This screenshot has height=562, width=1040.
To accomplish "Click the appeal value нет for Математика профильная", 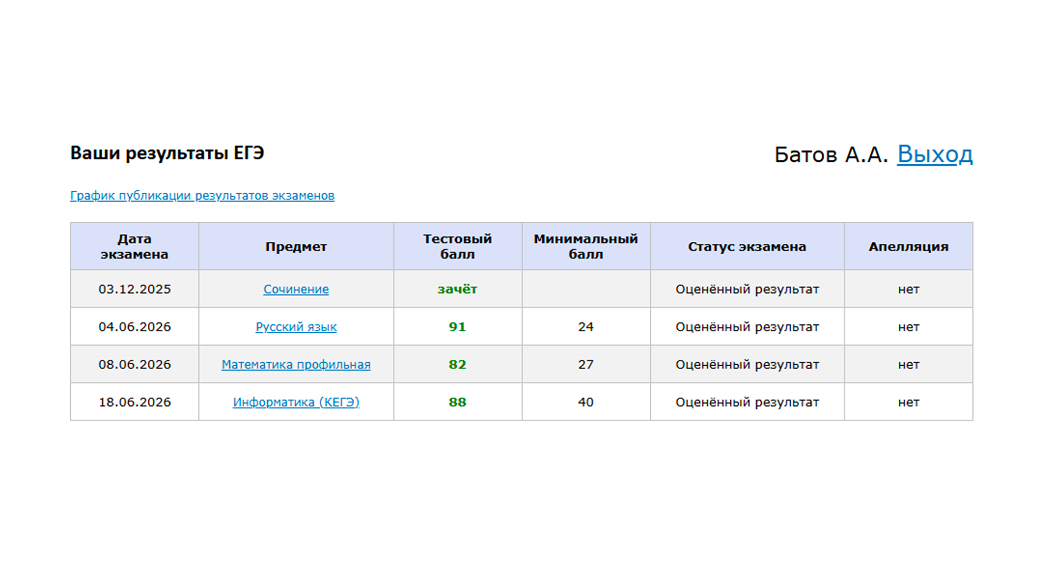I will (x=909, y=365).
